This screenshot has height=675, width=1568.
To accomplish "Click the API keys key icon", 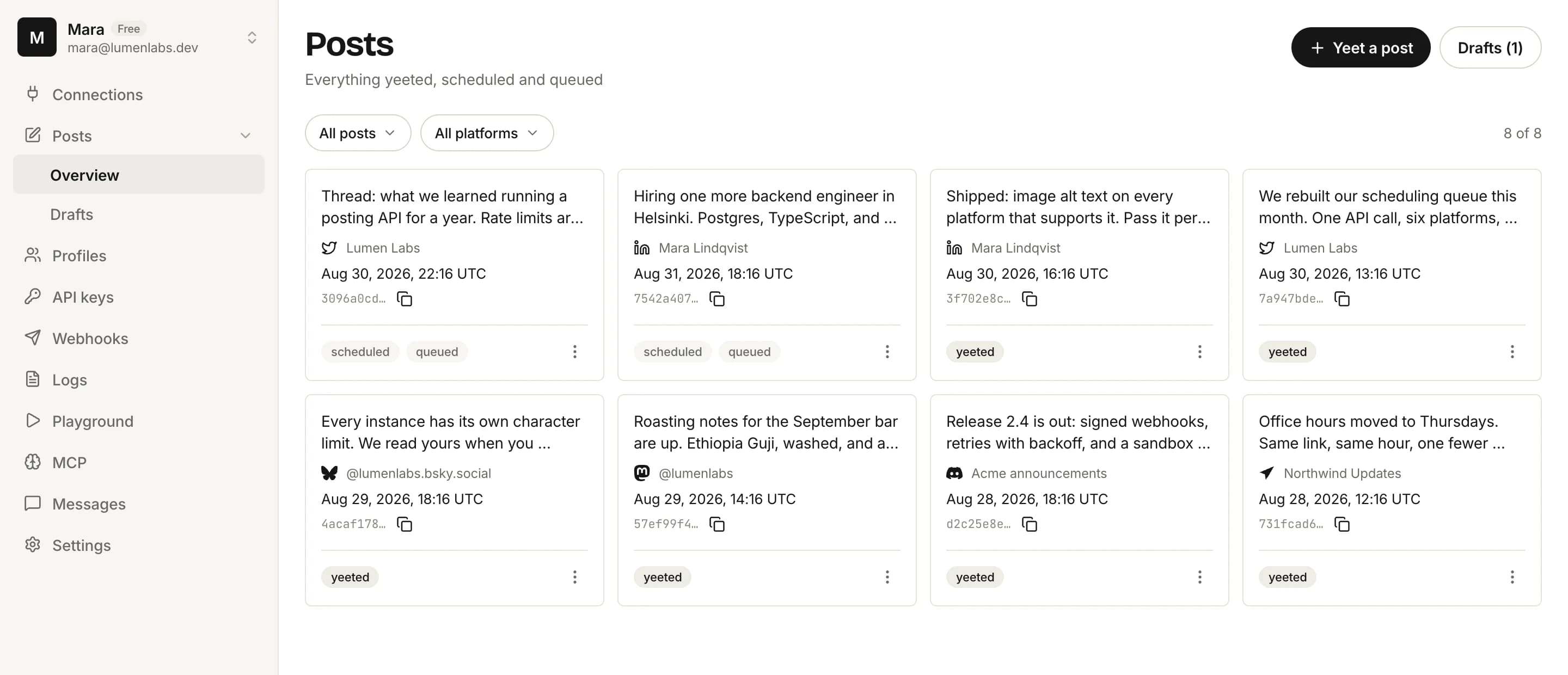I will point(33,297).
